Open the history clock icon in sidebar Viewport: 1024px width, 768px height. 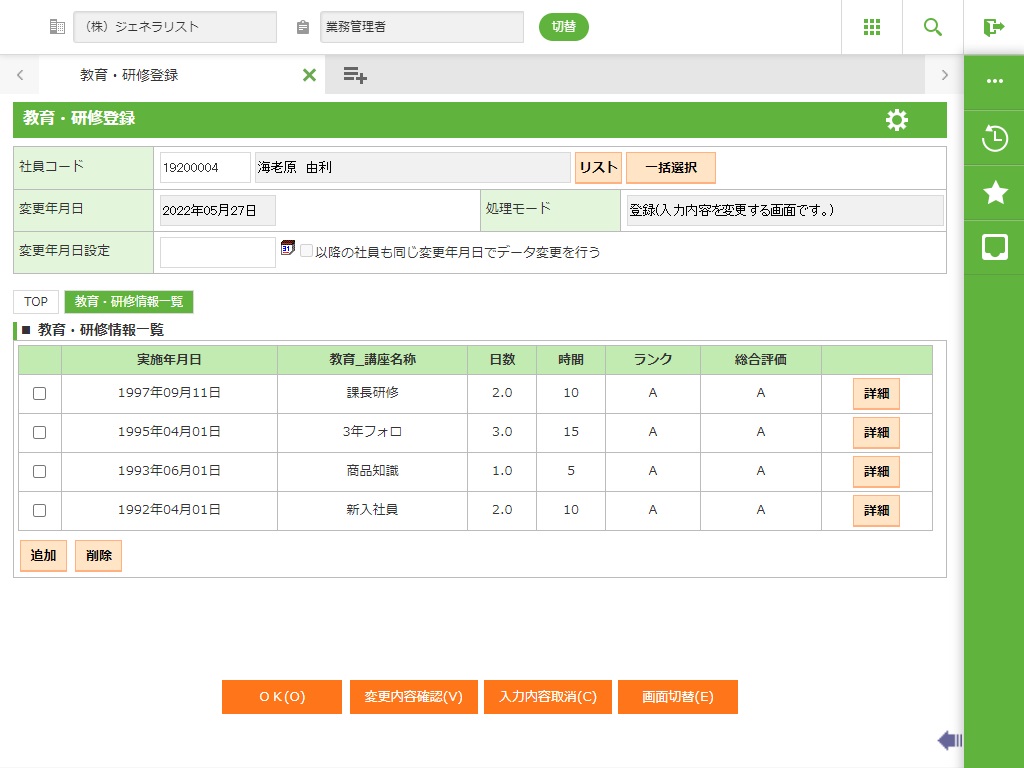(x=994, y=138)
